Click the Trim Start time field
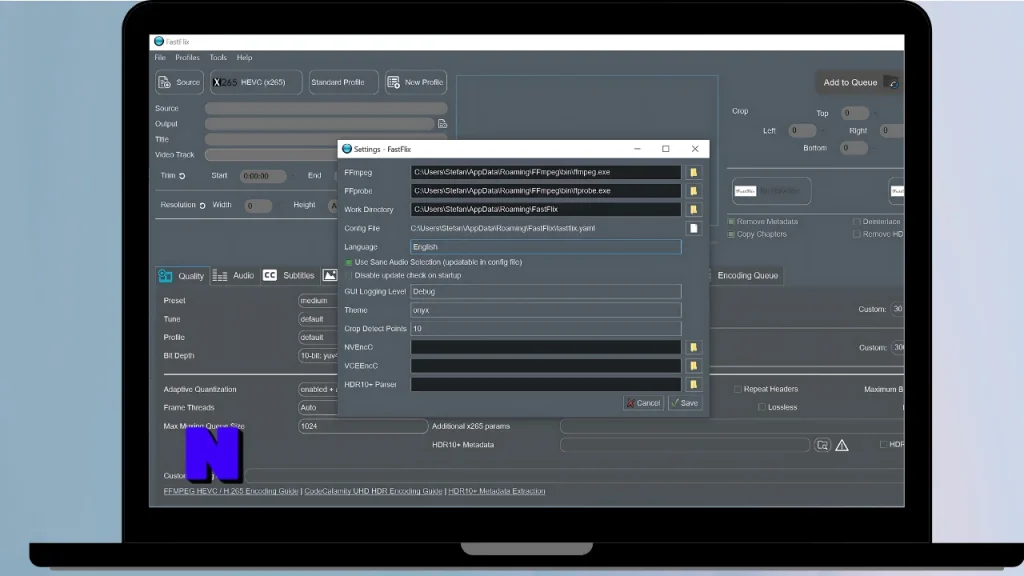This screenshot has width=1024, height=576. (x=263, y=176)
